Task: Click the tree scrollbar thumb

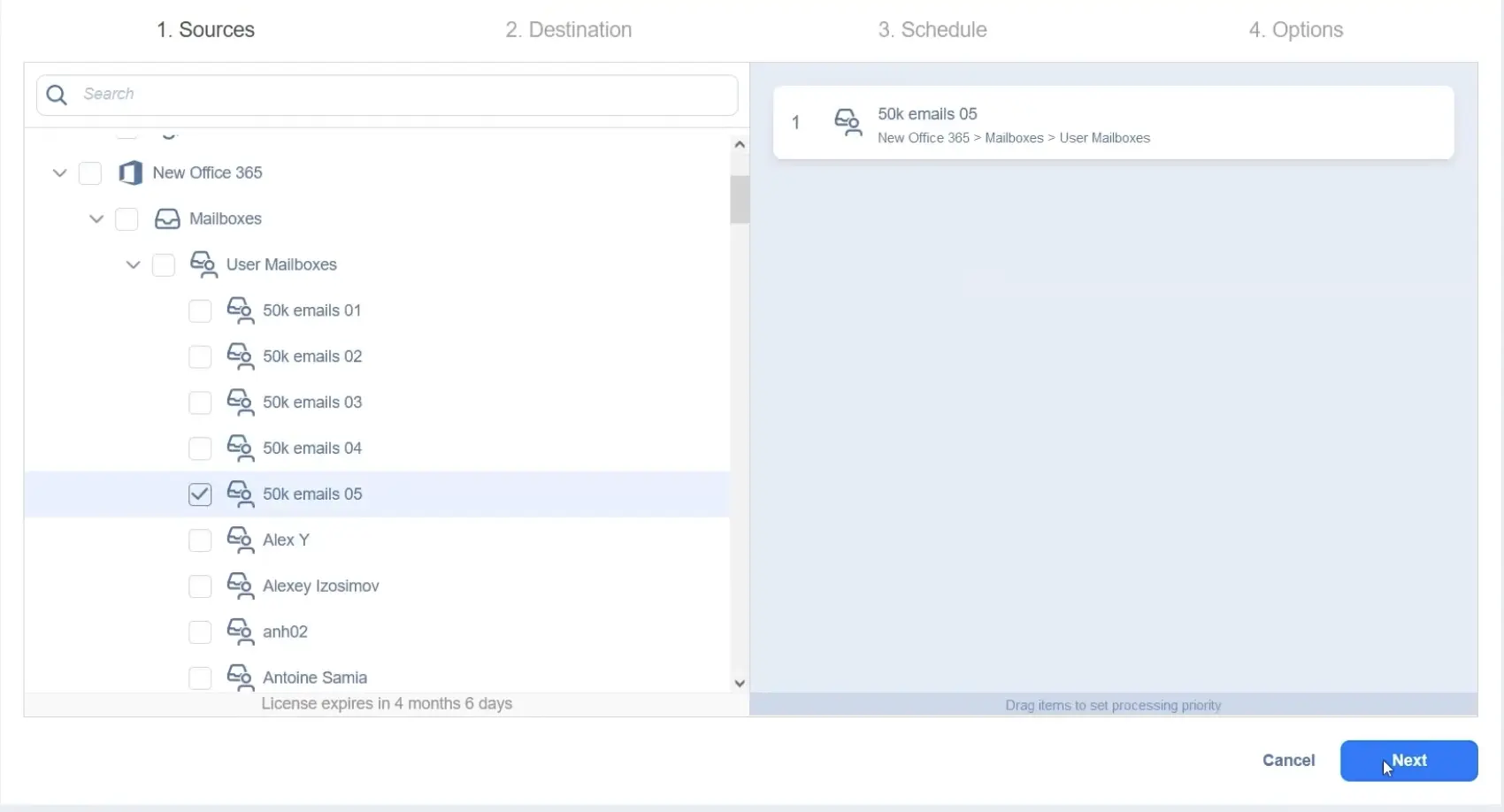Action: pos(740,200)
